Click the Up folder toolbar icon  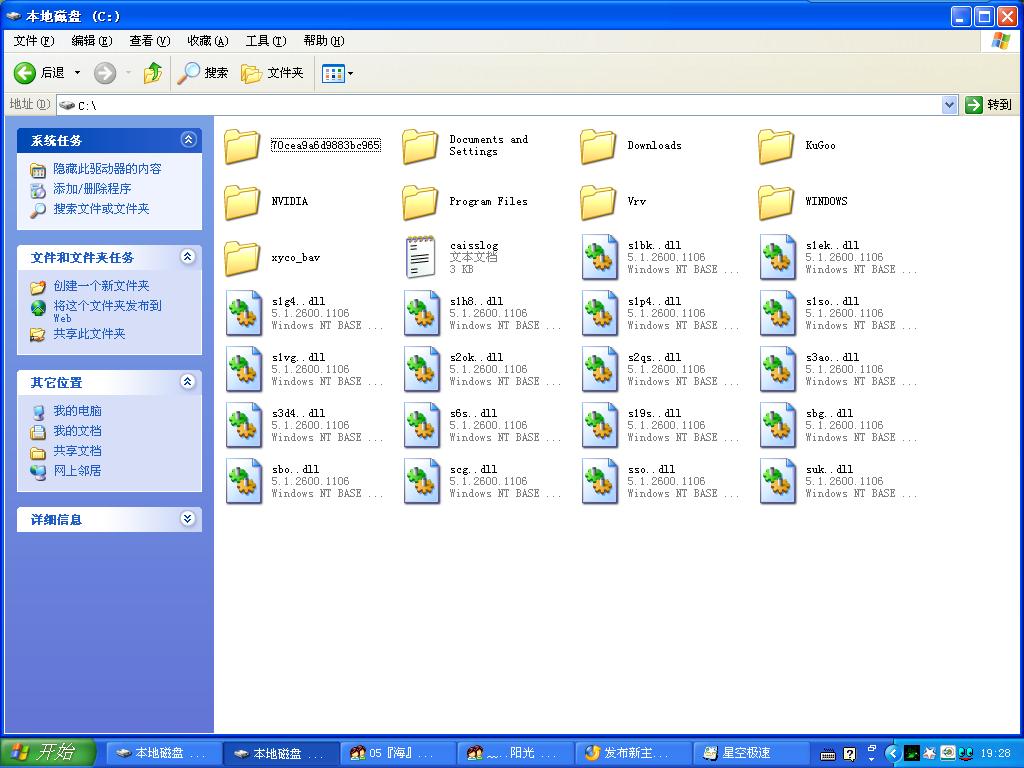coord(153,73)
